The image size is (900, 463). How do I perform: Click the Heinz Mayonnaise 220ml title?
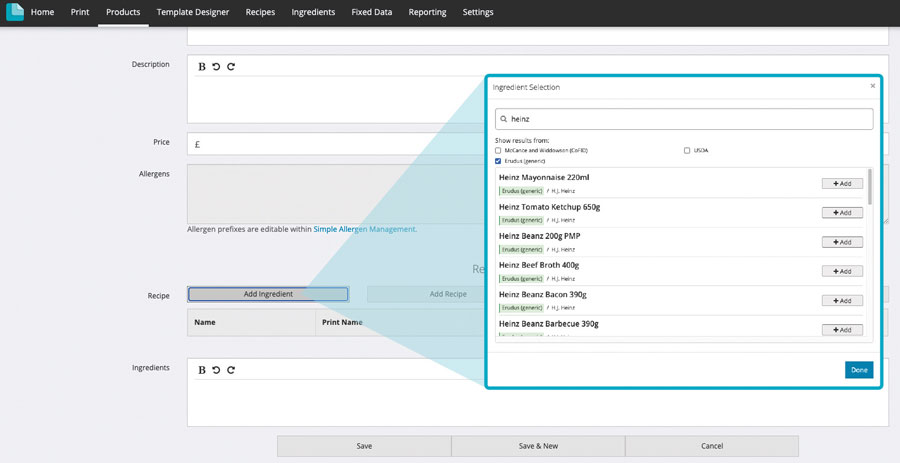click(x=544, y=177)
